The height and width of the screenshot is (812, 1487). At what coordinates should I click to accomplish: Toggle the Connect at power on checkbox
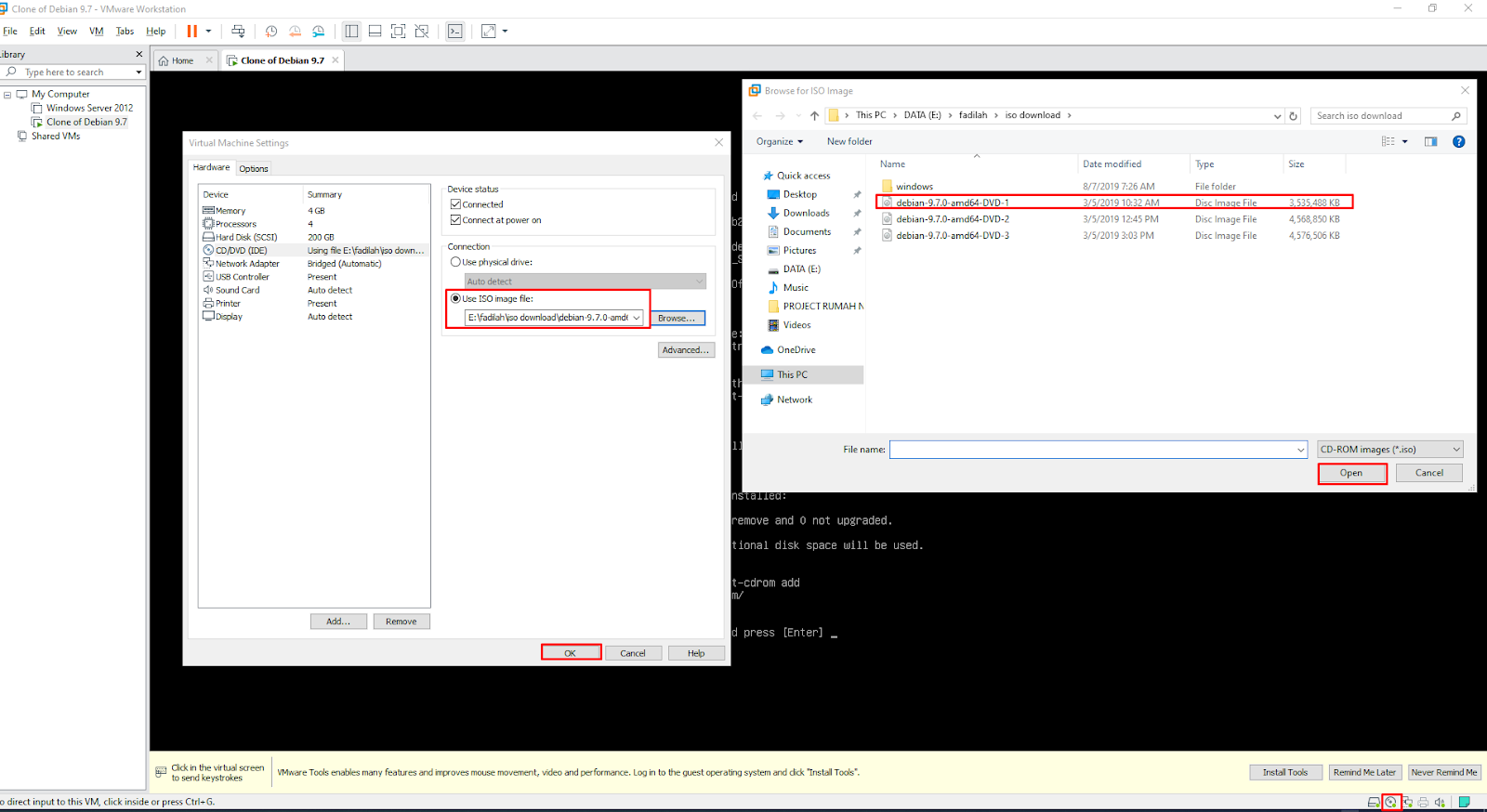coord(455,220)
